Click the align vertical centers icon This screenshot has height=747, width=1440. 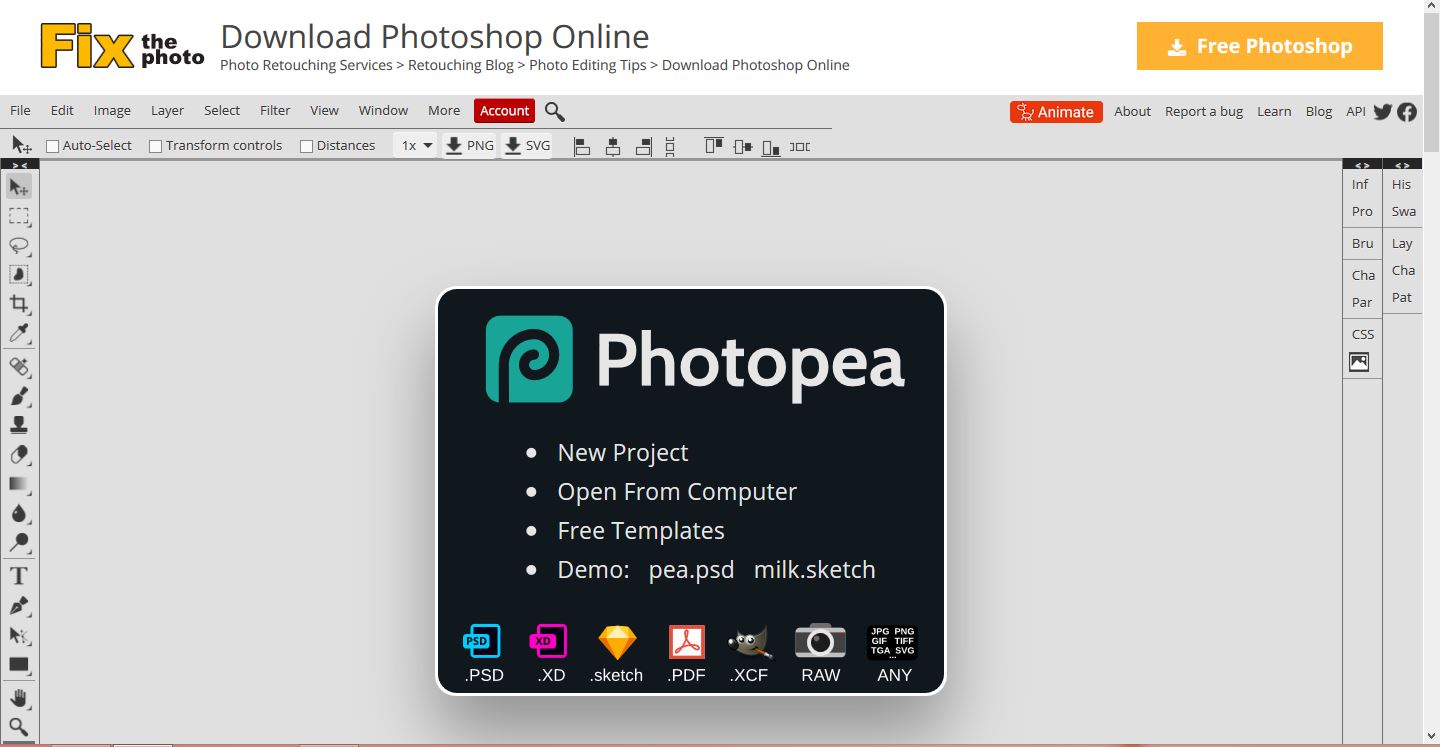point(742,146)
